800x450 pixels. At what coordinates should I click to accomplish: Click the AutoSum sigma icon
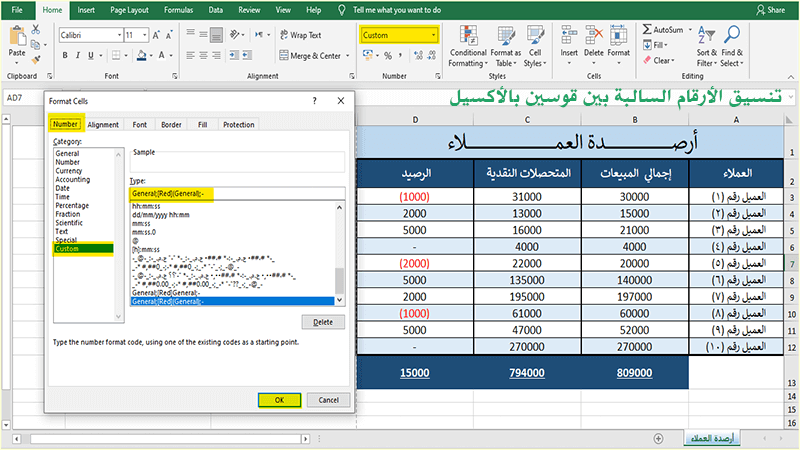[647, 30]
